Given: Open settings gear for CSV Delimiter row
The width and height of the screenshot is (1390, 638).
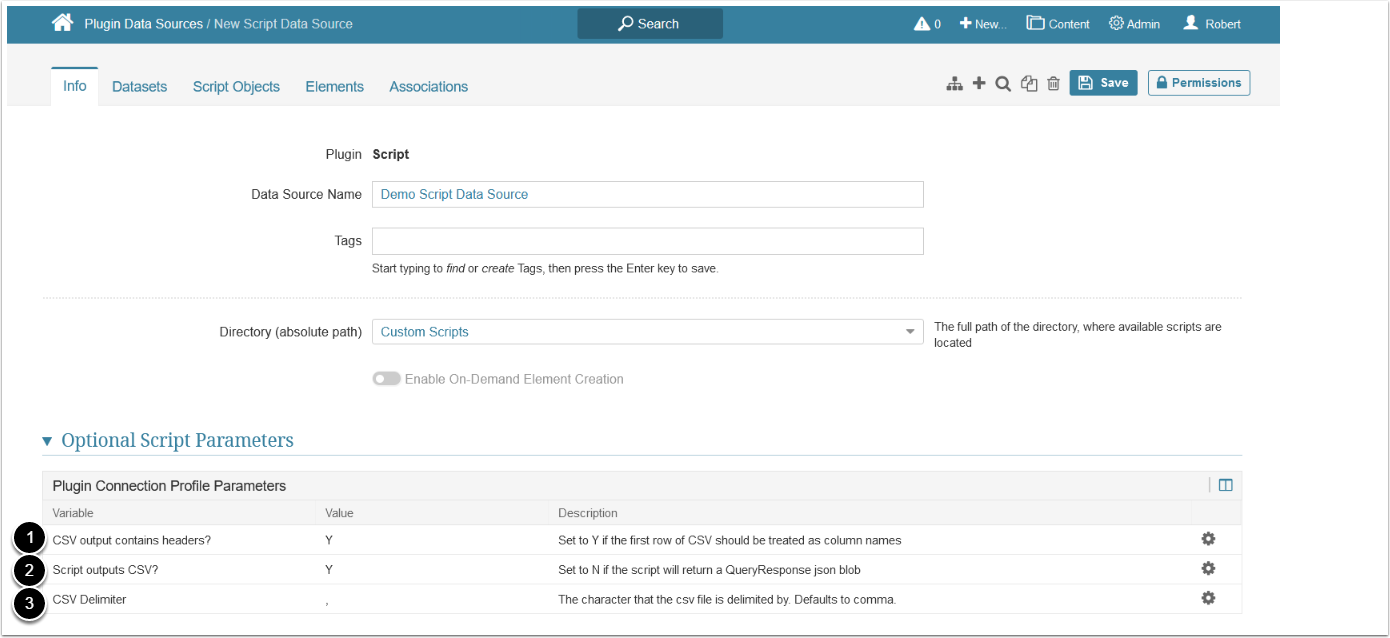Looking at the screenshot, I should coord(1208,598).
